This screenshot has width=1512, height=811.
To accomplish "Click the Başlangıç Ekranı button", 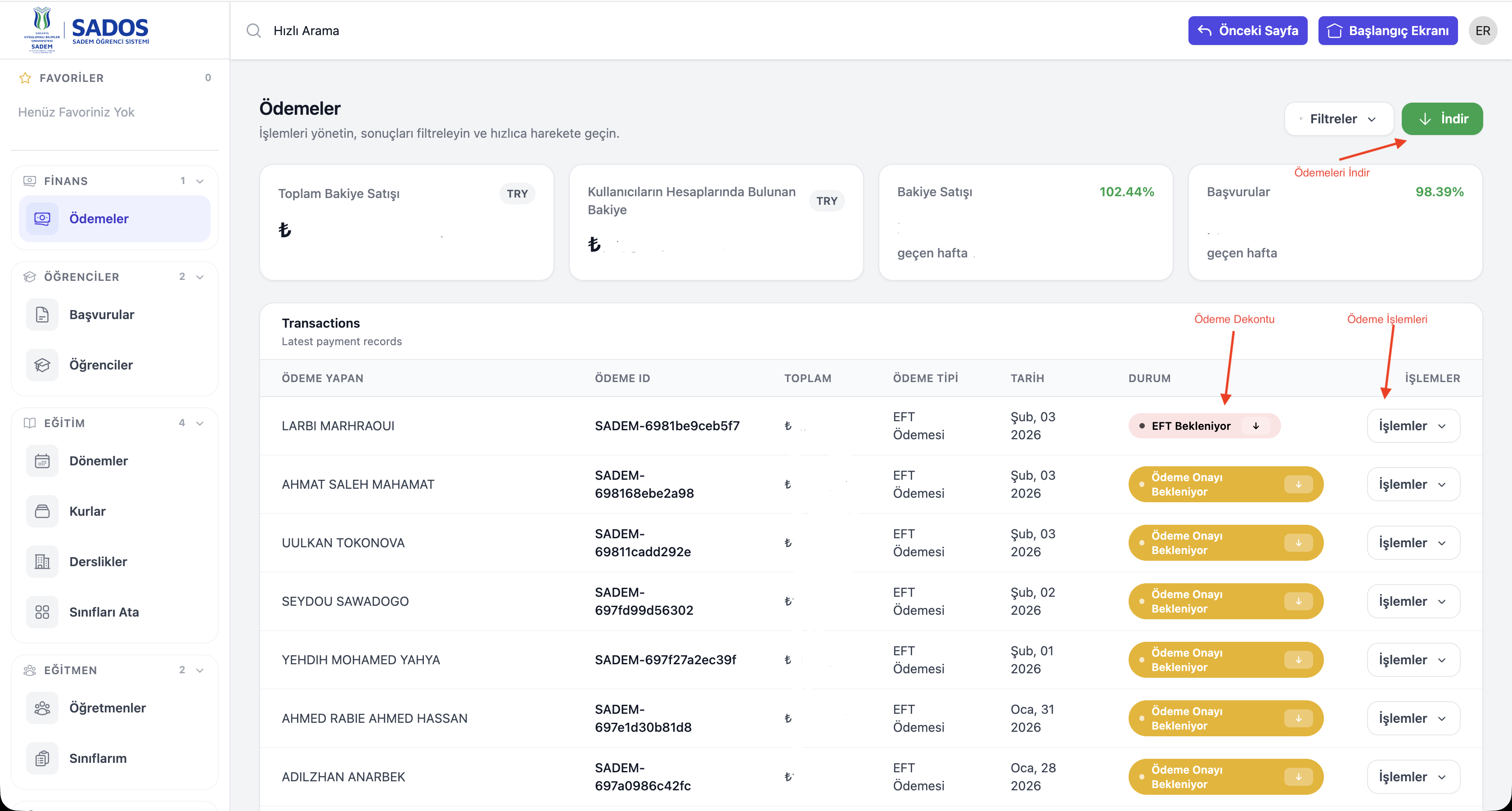I will [1387, 31].
